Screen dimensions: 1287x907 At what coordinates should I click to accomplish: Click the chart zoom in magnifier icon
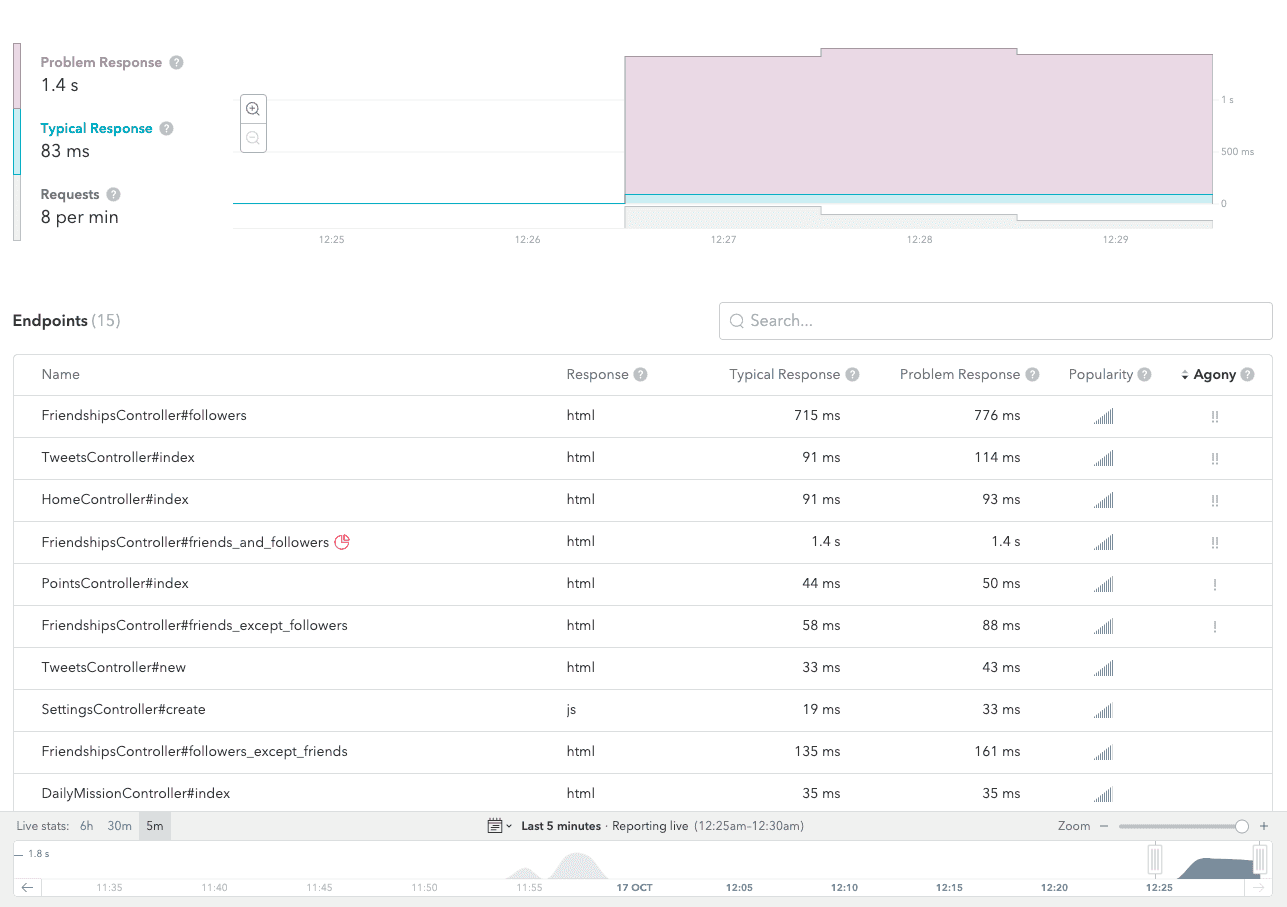pos(253,109)
